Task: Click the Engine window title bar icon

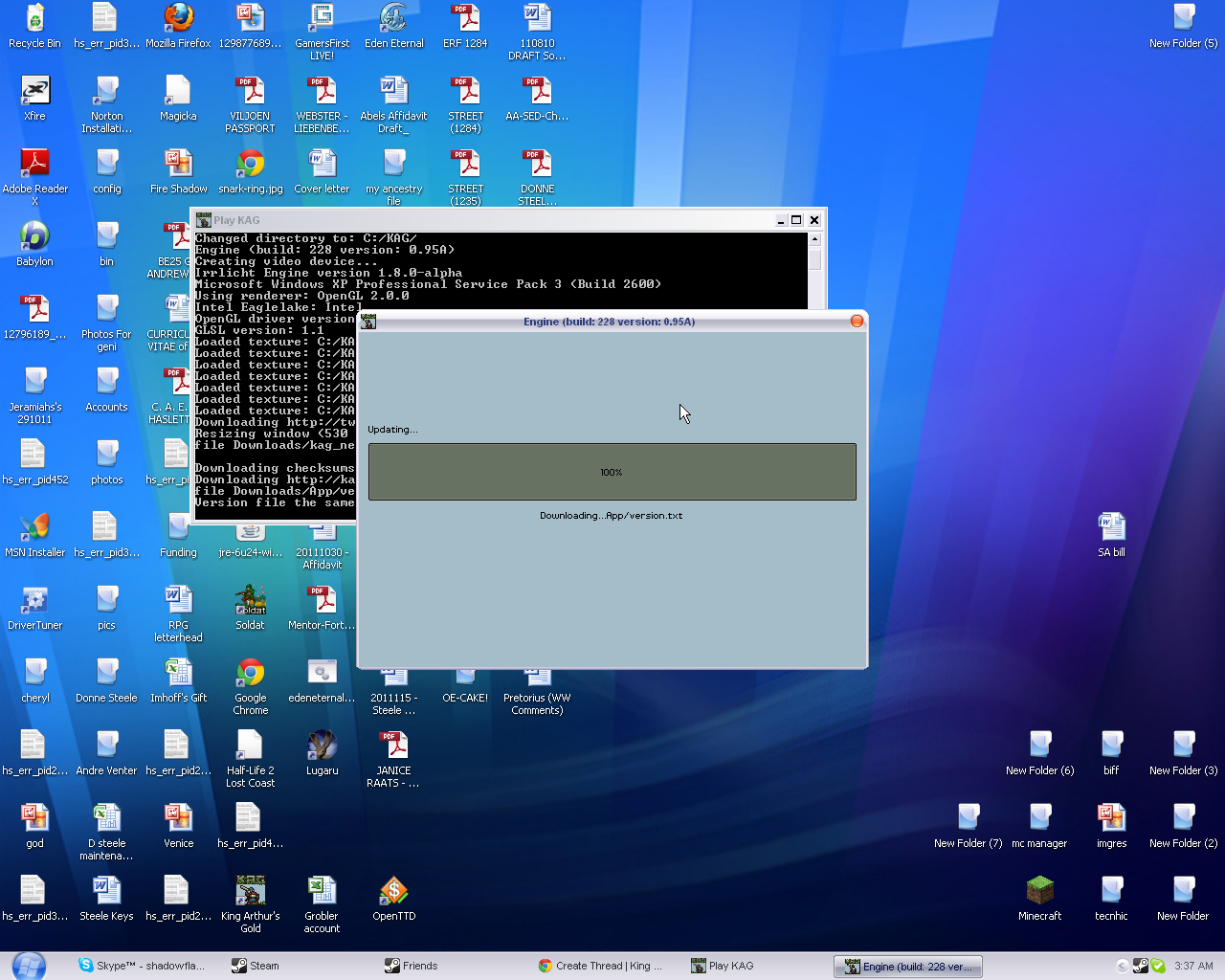Action: 368,322
